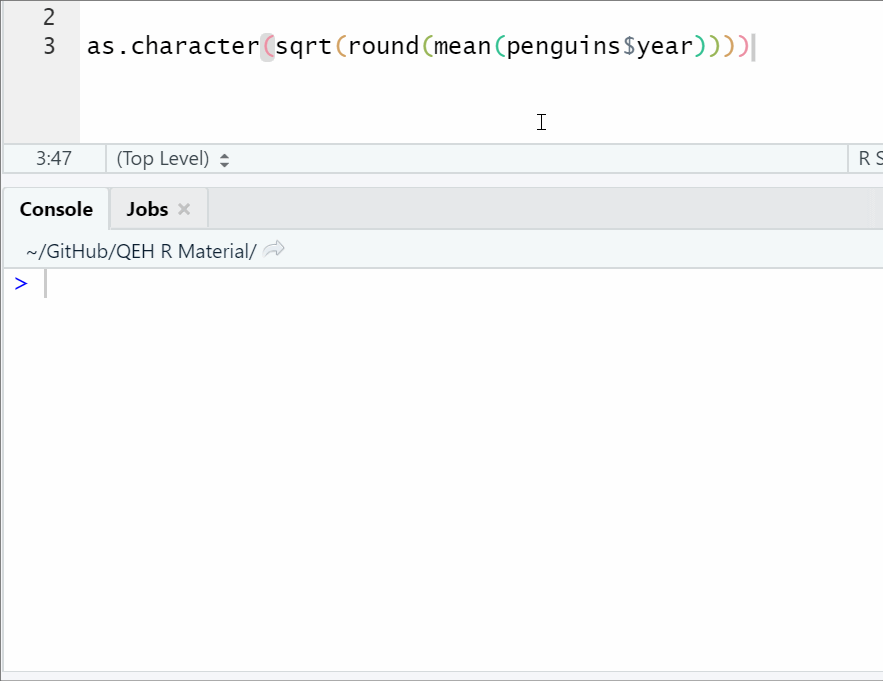883x681 pixels.
Task: Click on the sqrt function in code
Action: coord(304,47)
